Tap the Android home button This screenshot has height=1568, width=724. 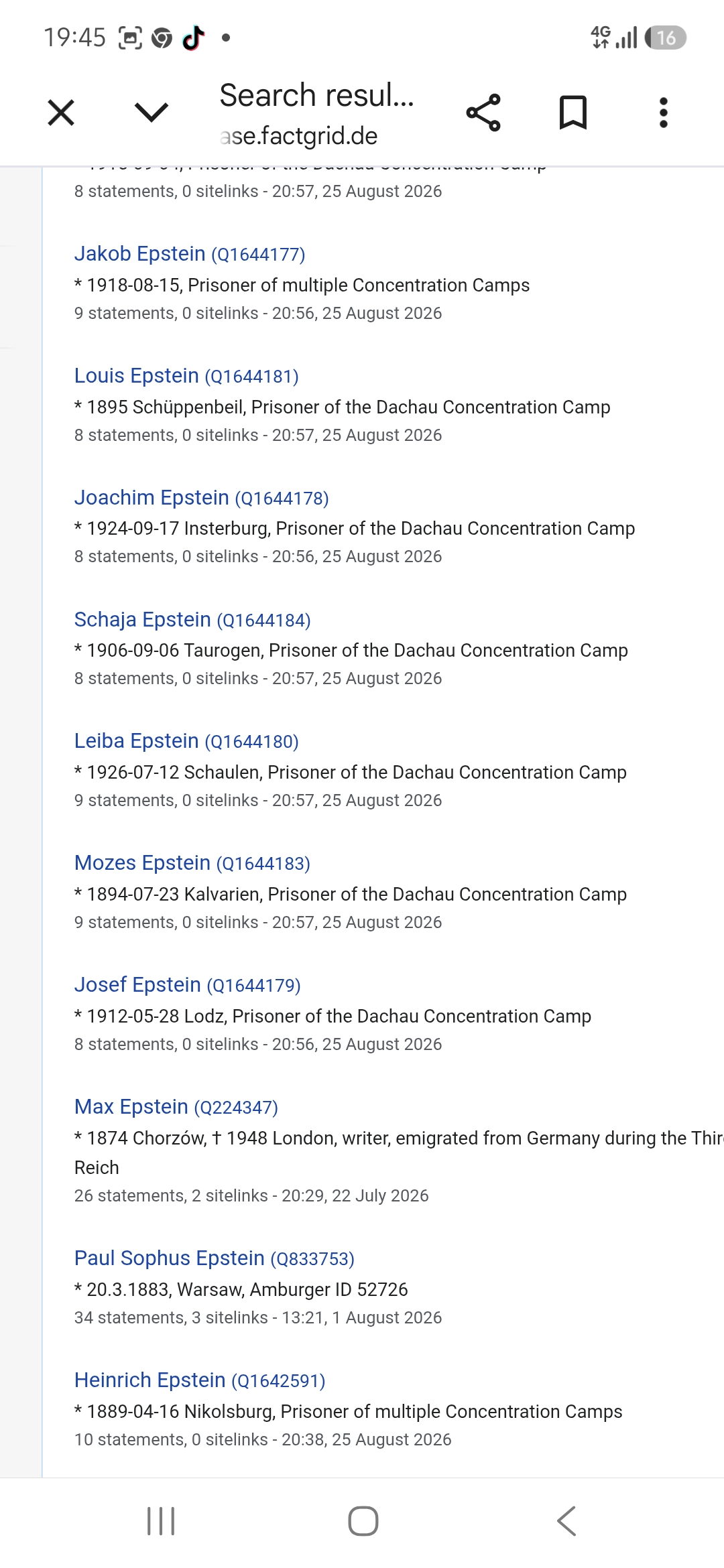(363, 1521)
